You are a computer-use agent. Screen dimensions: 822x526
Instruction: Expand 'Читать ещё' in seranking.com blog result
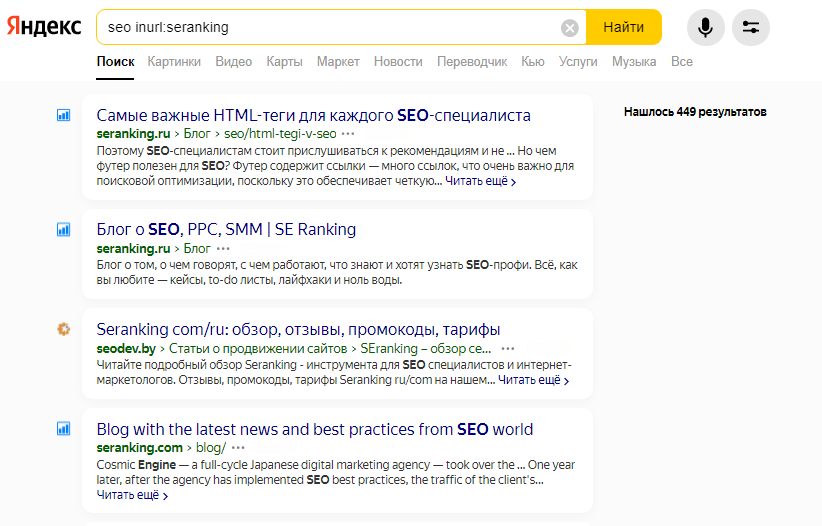click(x=132, y=495)
